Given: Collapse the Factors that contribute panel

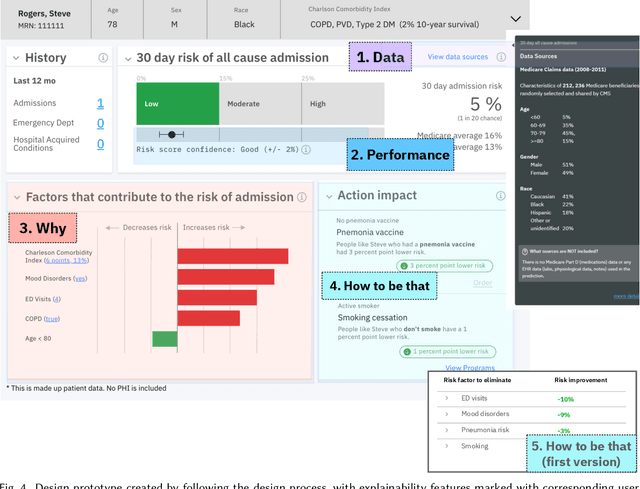Looking at the screenshot, I should pos(15,197).
